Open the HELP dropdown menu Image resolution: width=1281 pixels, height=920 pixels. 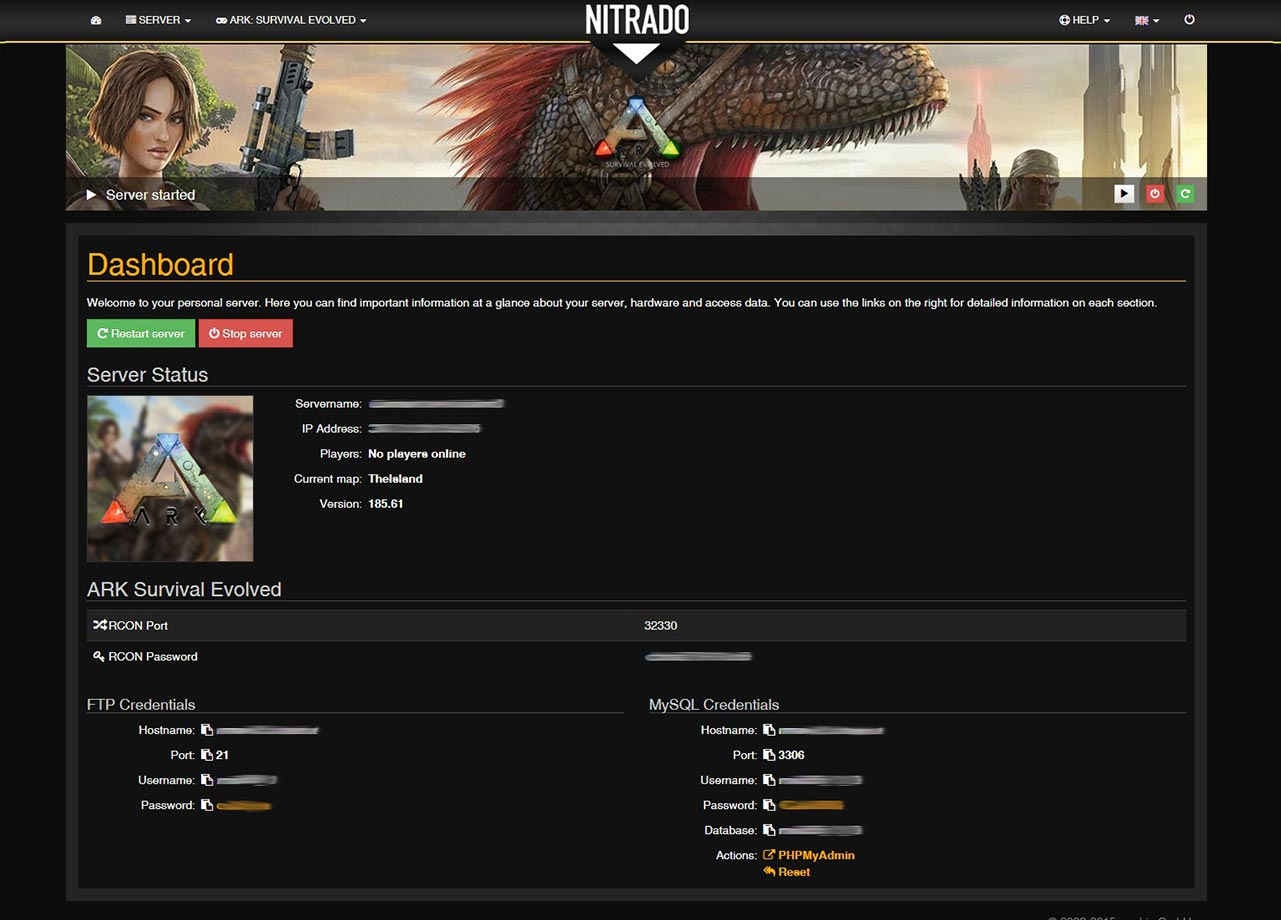point(1085,20)
